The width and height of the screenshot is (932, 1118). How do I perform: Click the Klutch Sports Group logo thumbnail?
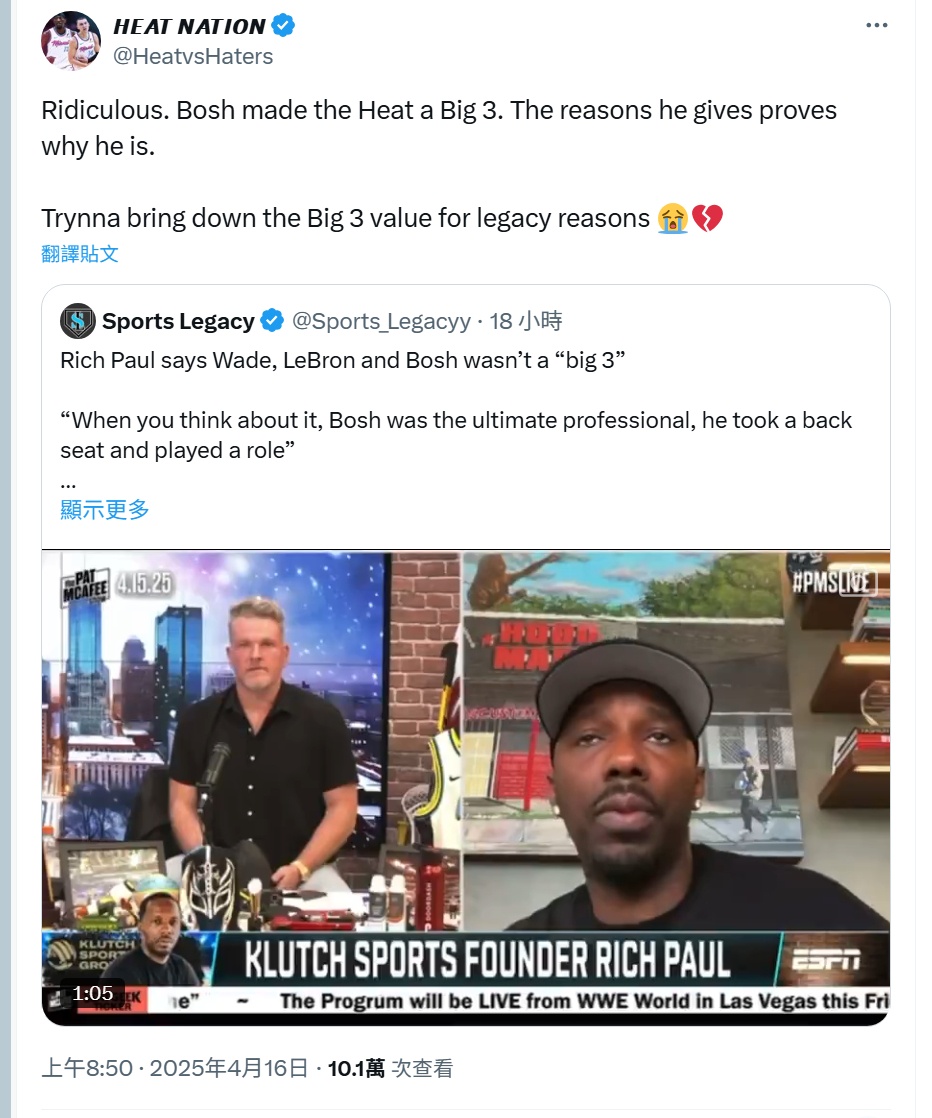(x=91, y=953)
